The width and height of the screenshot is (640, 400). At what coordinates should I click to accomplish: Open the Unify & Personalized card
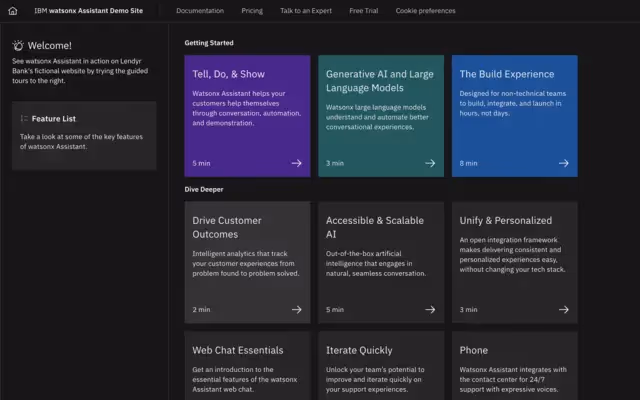click(x=515, y=262)
